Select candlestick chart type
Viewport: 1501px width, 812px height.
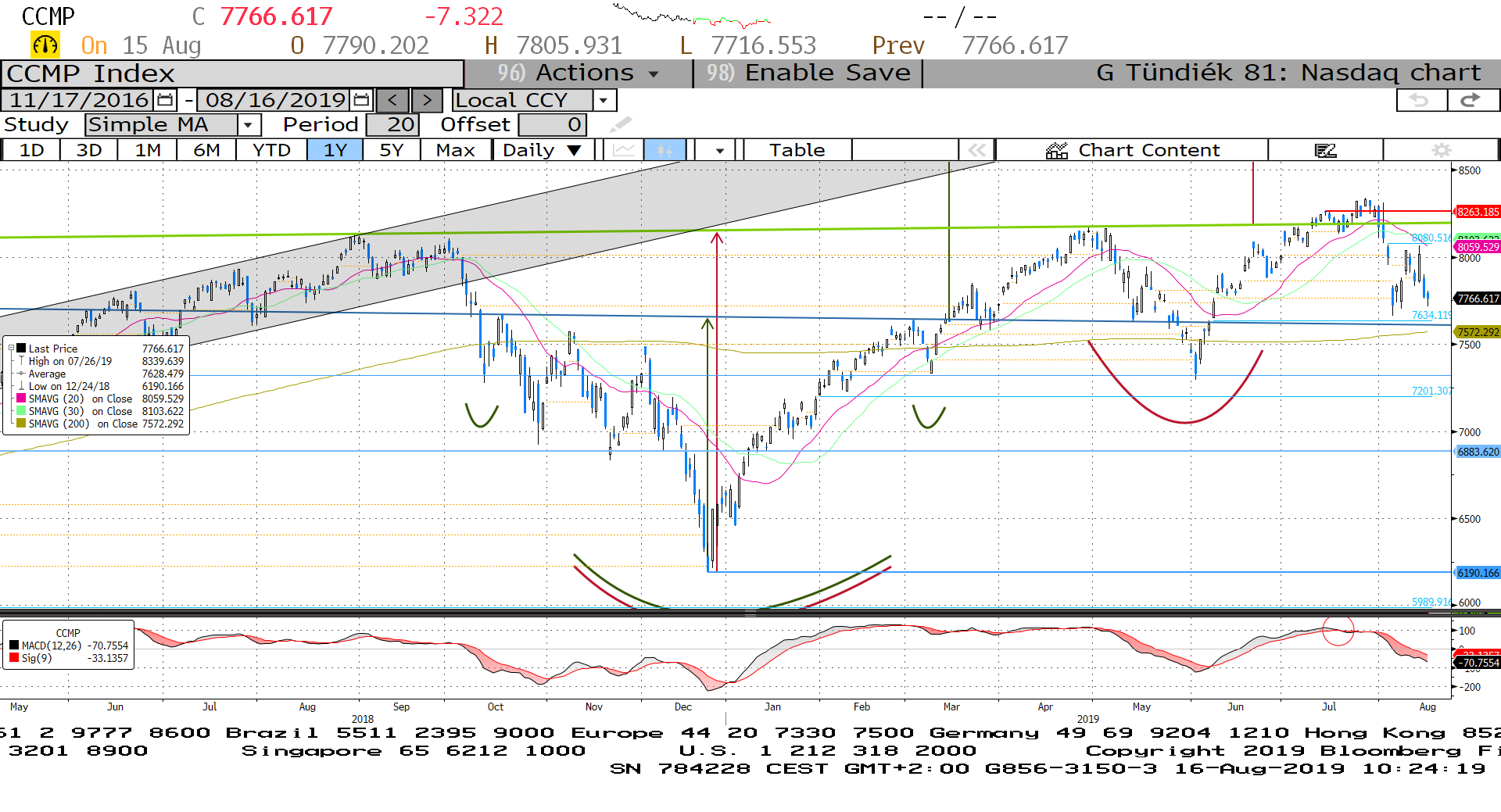point(665,150)
